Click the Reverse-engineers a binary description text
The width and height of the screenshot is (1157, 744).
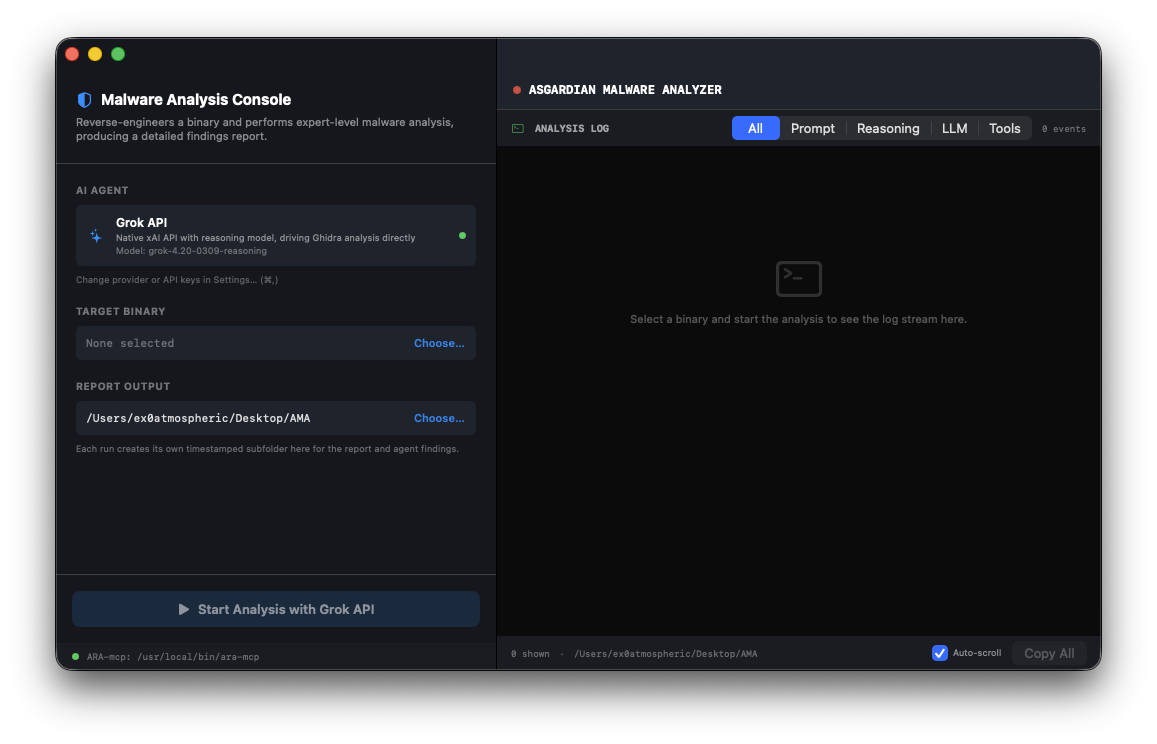click(265, 129)
